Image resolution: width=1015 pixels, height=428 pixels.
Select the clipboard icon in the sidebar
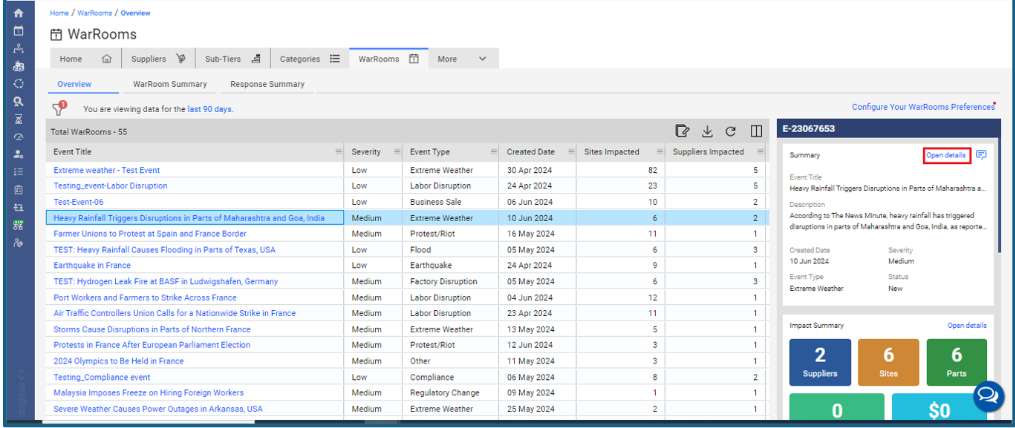point(19,189)
